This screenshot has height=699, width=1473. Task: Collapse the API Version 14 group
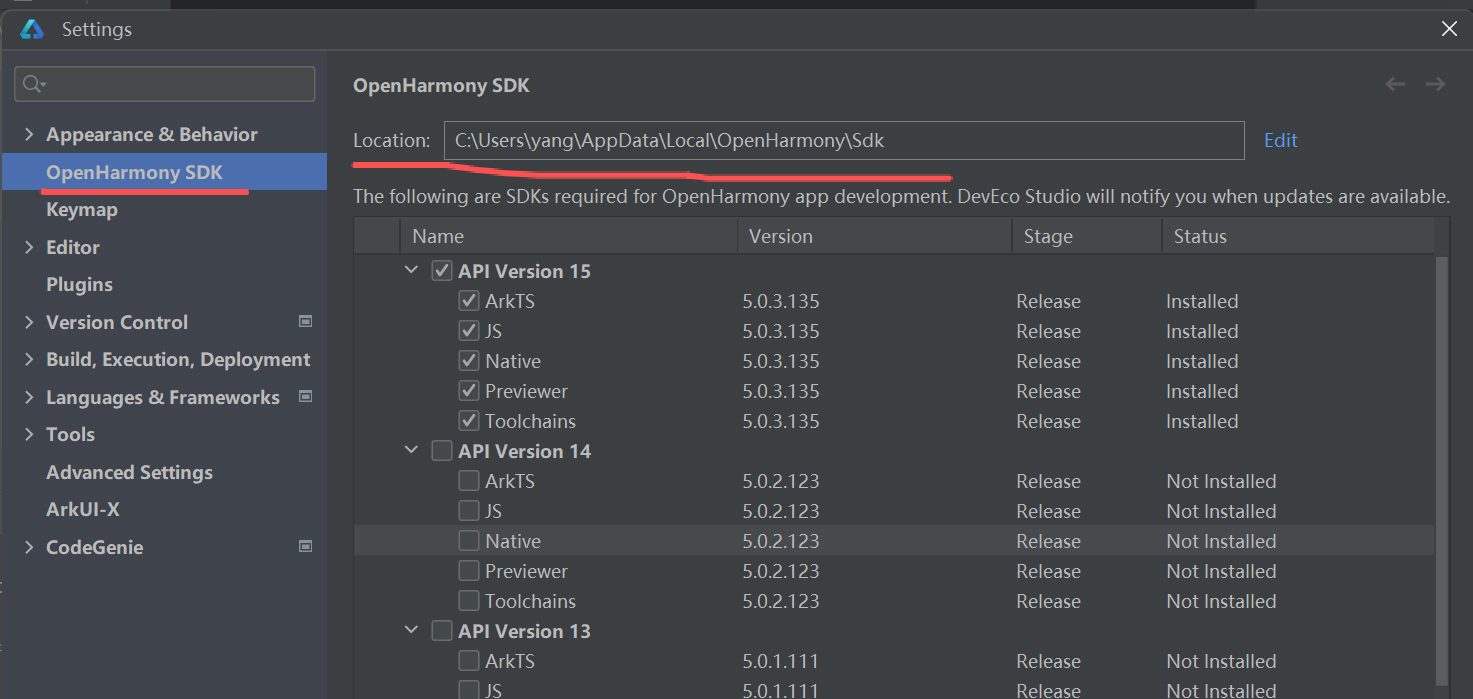(411, 451)
